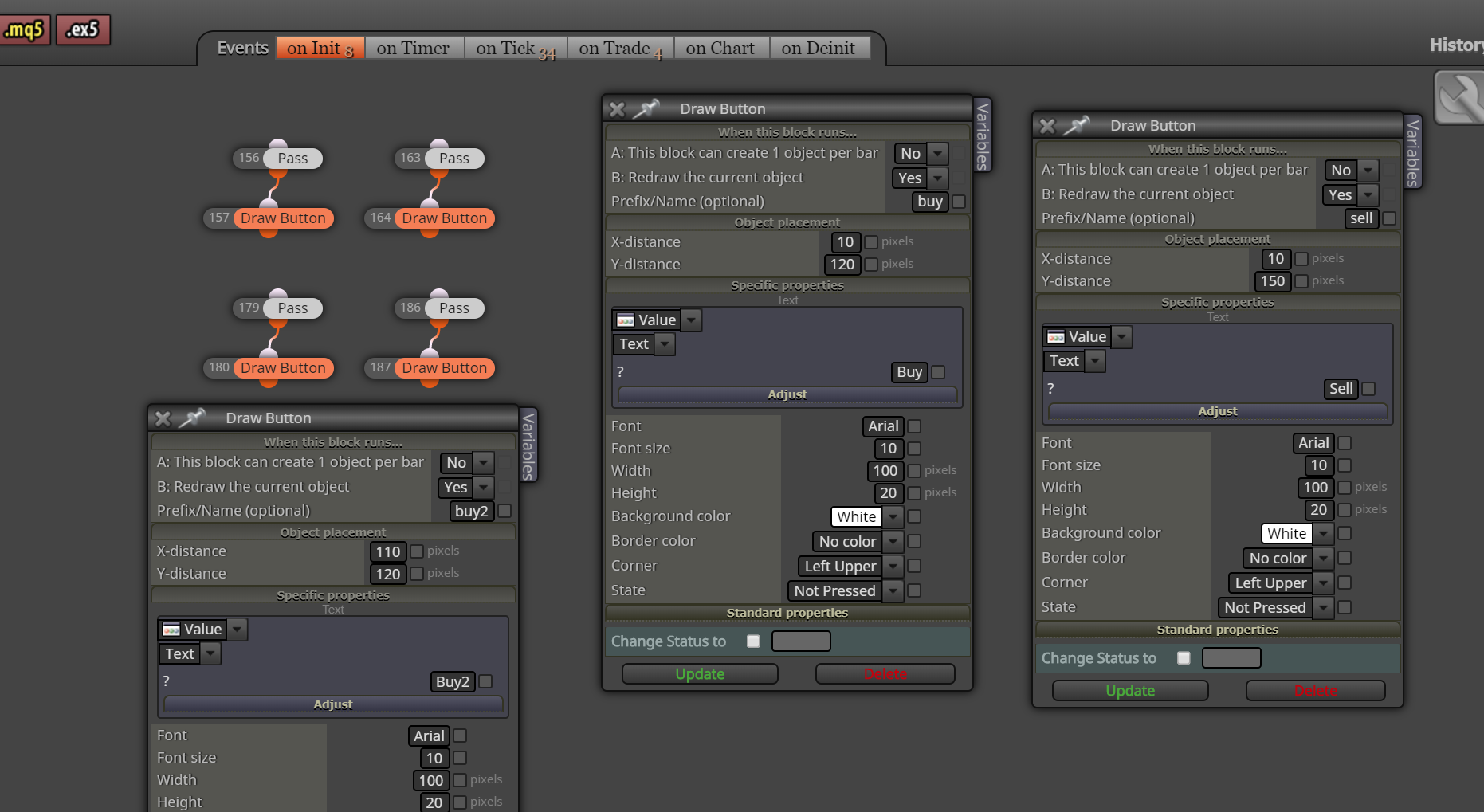Pick the Change Status color swatch in buy panel

pyautogui.click(x=801, y=641)
